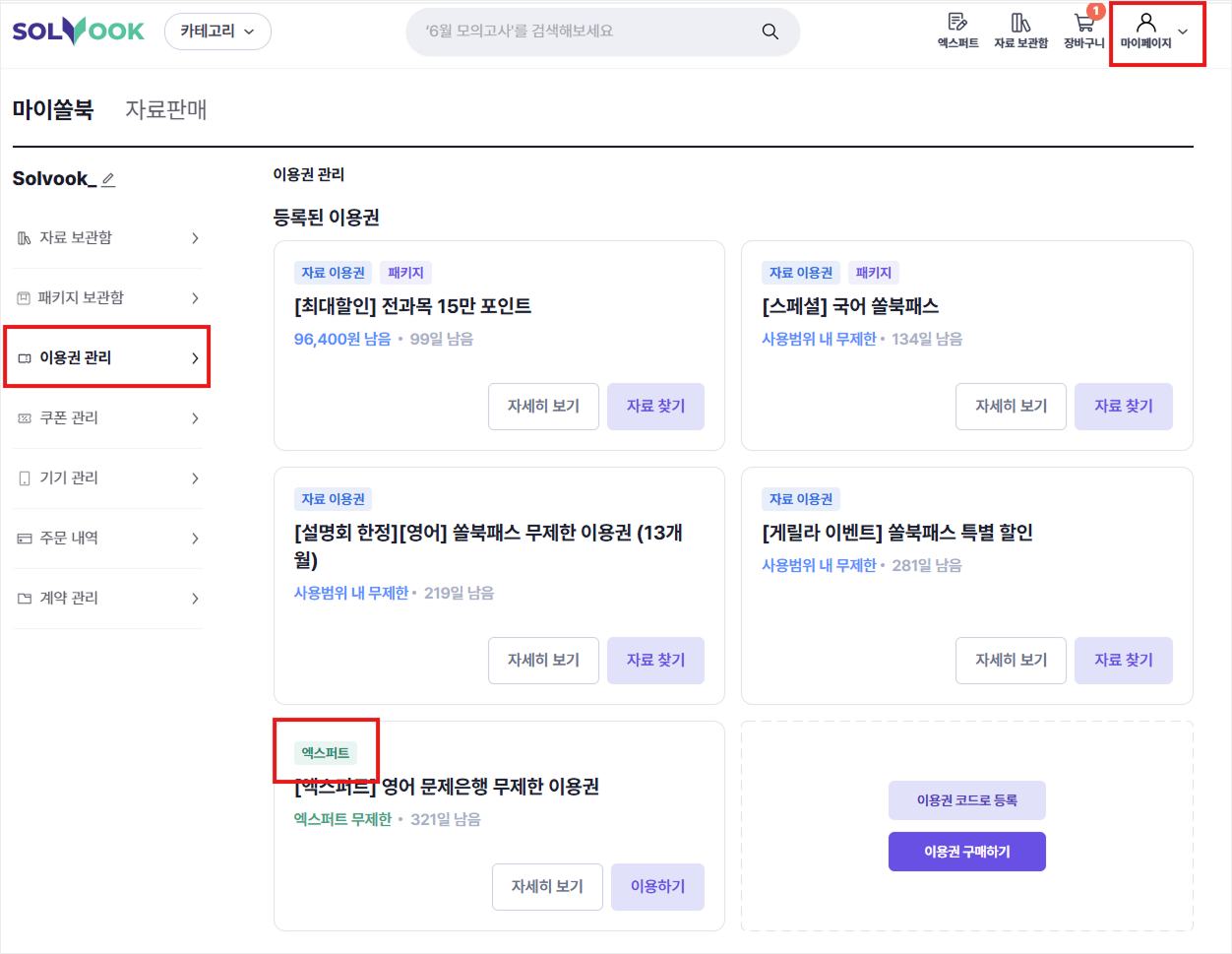Click the 엑스퍼트 무제한 status text
This screenshot has height=954, width=1232.
(x=342, y=819)
